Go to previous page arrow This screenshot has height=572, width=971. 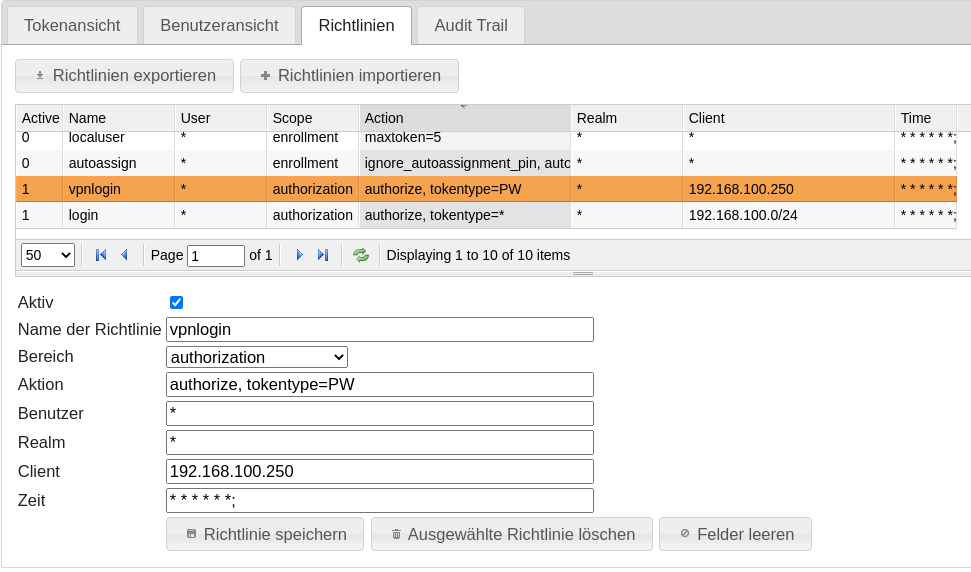(x=125, y=255)
